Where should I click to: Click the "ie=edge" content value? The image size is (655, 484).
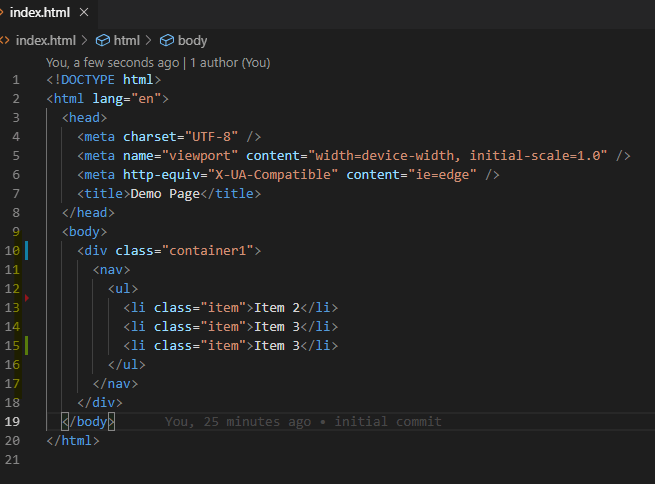[x=442, y=175]
